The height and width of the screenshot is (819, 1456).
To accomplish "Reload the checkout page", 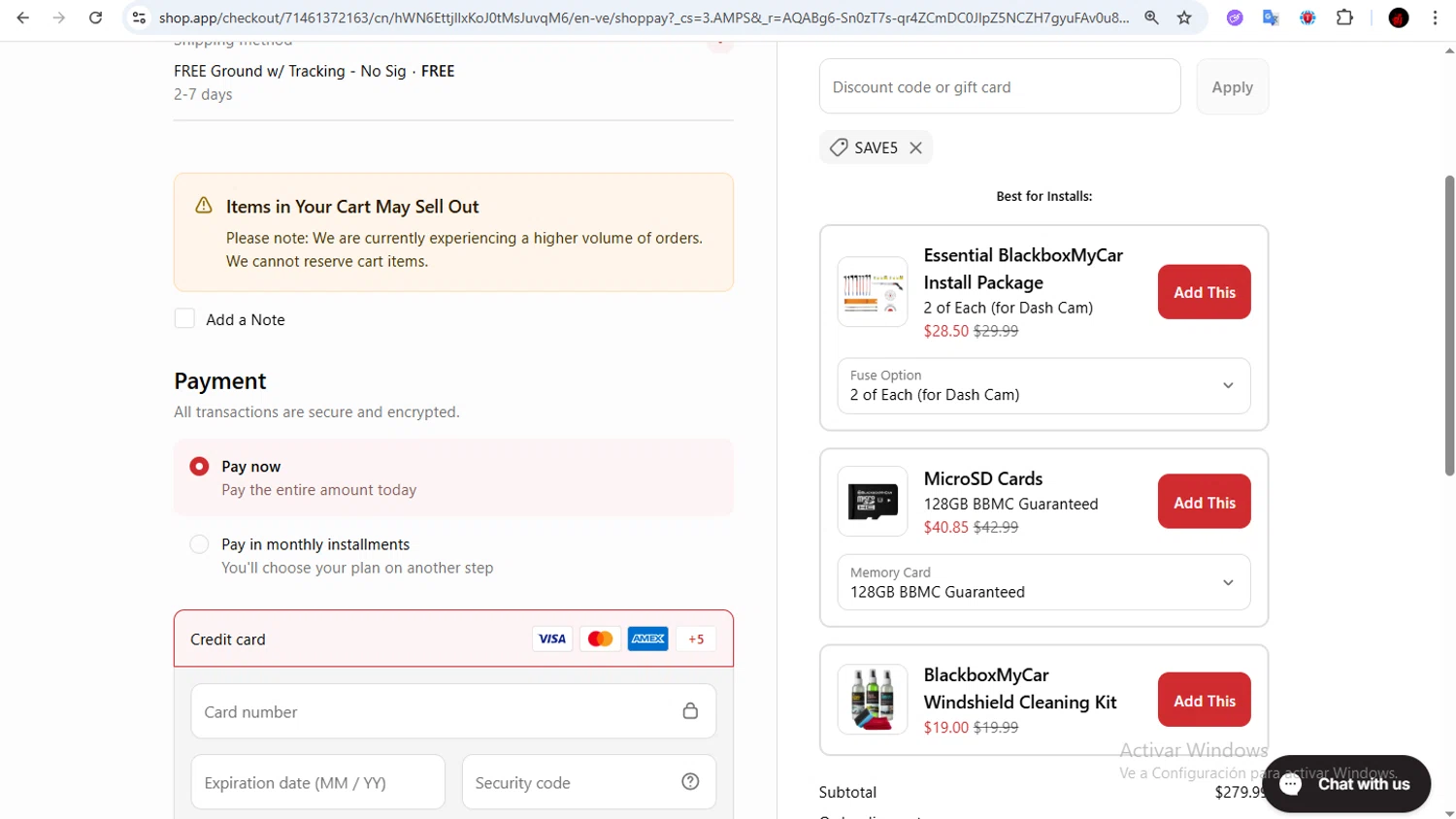I will tap(95, 17).
